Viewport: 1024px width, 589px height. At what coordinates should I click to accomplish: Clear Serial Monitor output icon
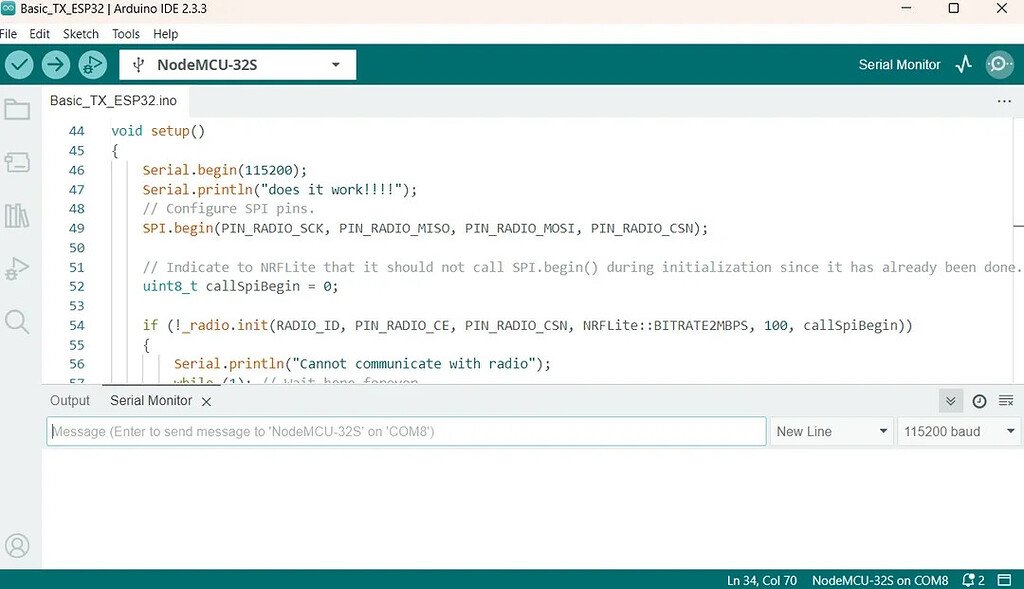[1006, 401]
